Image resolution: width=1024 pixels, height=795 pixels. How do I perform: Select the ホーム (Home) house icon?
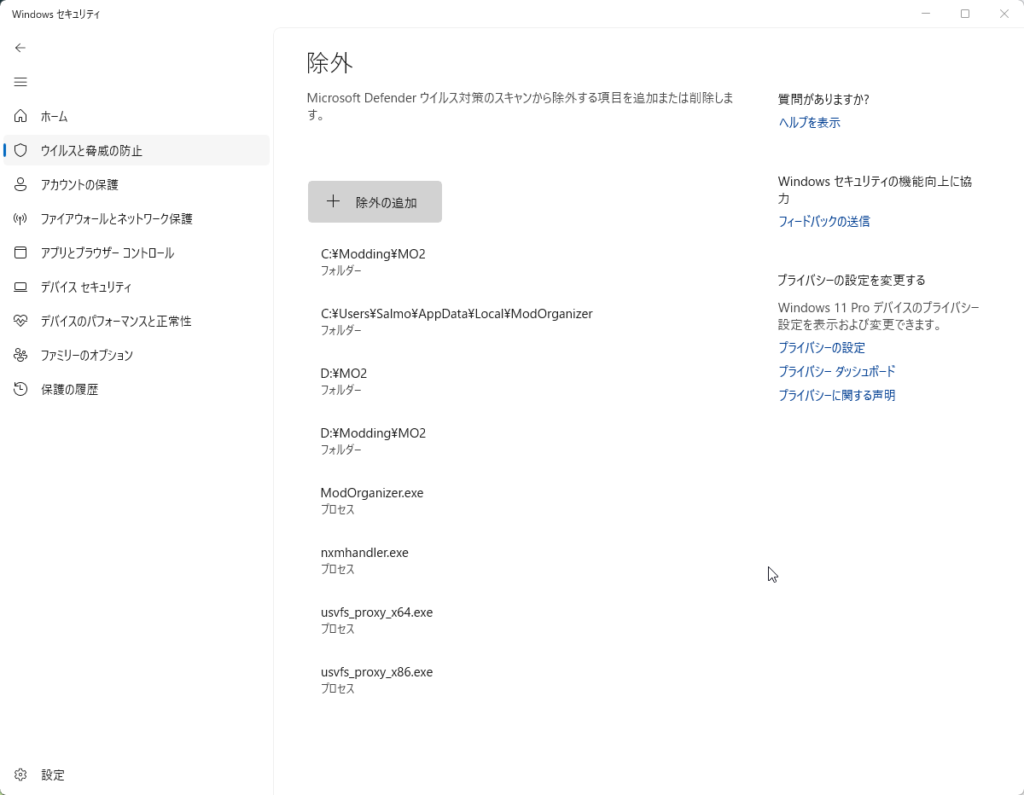20,116
